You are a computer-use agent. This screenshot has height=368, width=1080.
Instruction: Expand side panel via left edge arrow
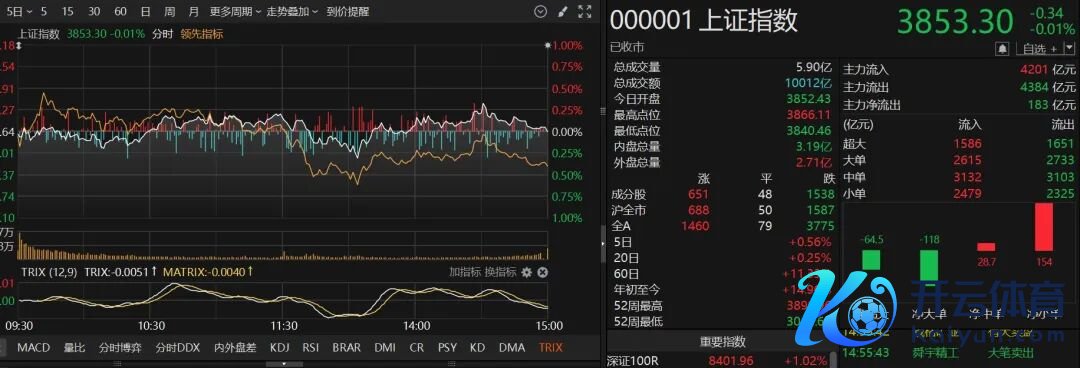(604, 243)
